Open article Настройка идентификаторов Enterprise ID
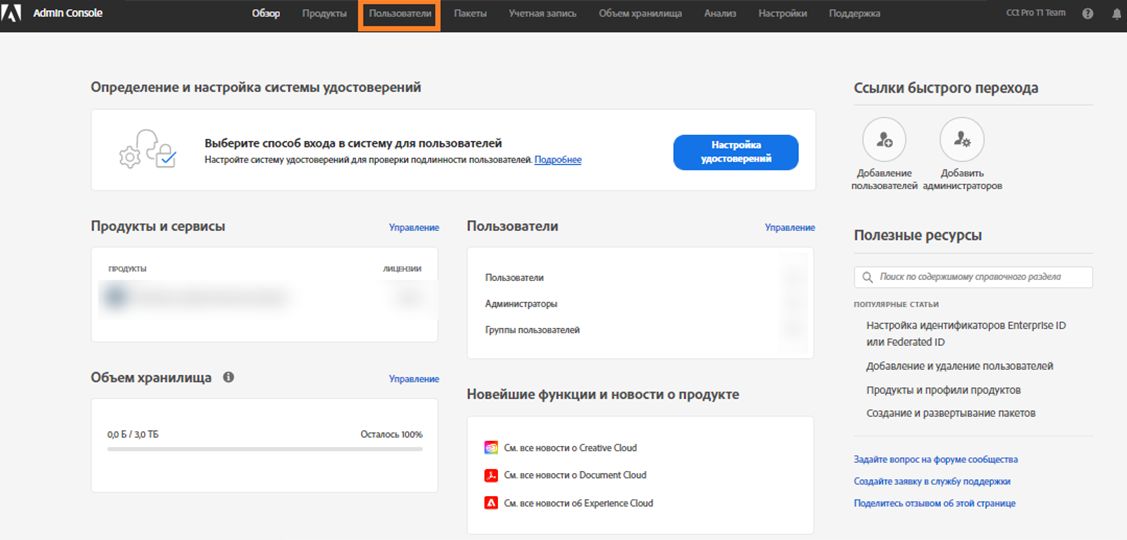 (x=966, y=334)
